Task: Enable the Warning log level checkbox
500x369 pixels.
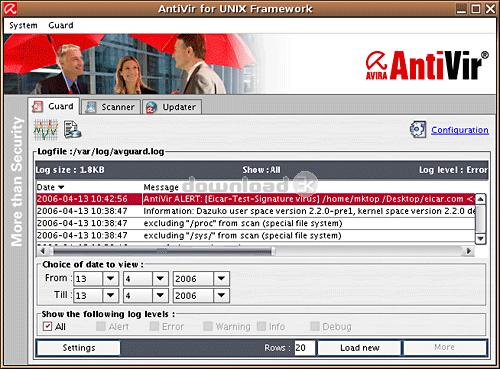Action: tap(208, 326)
